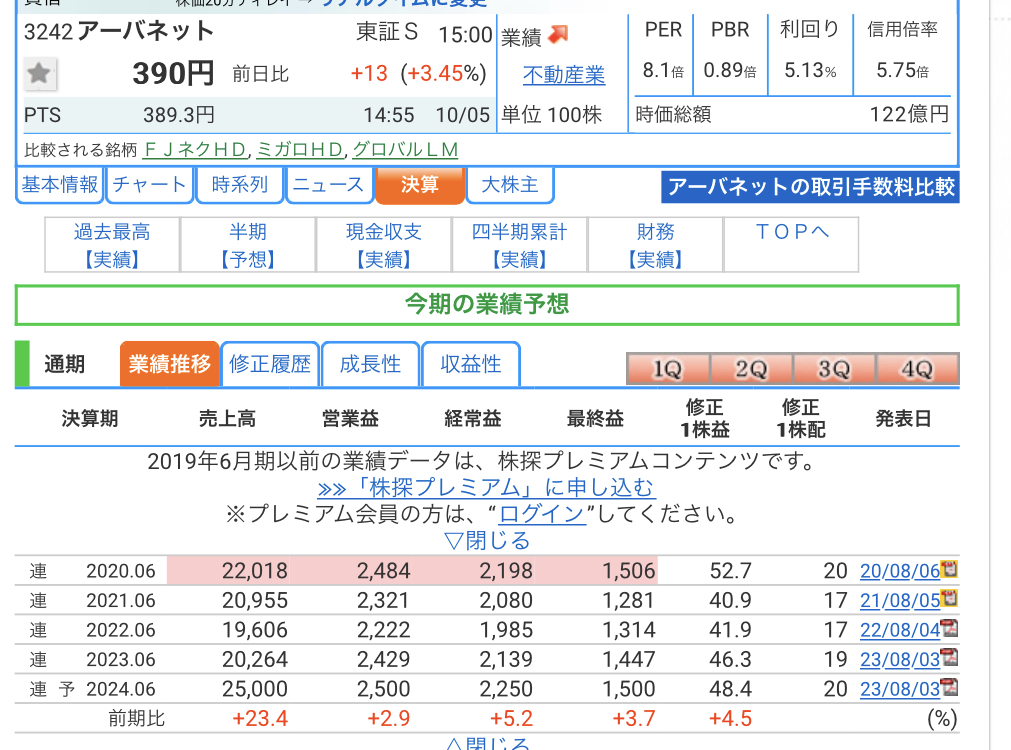This screenshot has height=750, width=1011.
Task: Click forecast sales value 25,000
Action: 255,689
